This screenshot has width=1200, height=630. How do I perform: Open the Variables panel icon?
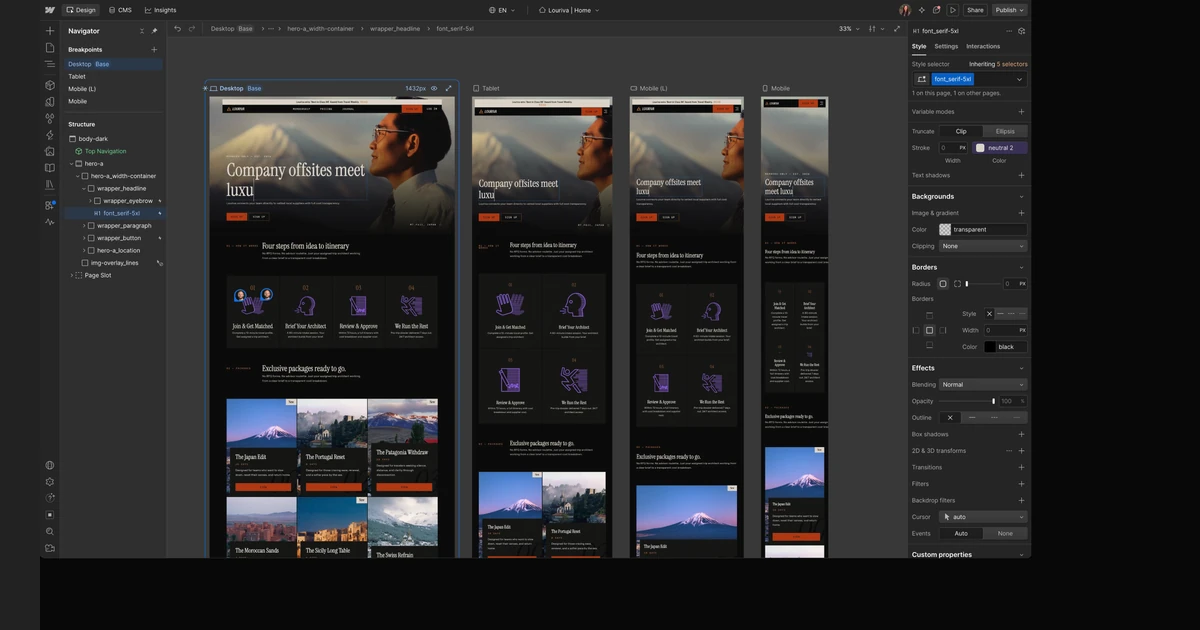(50, 101)
